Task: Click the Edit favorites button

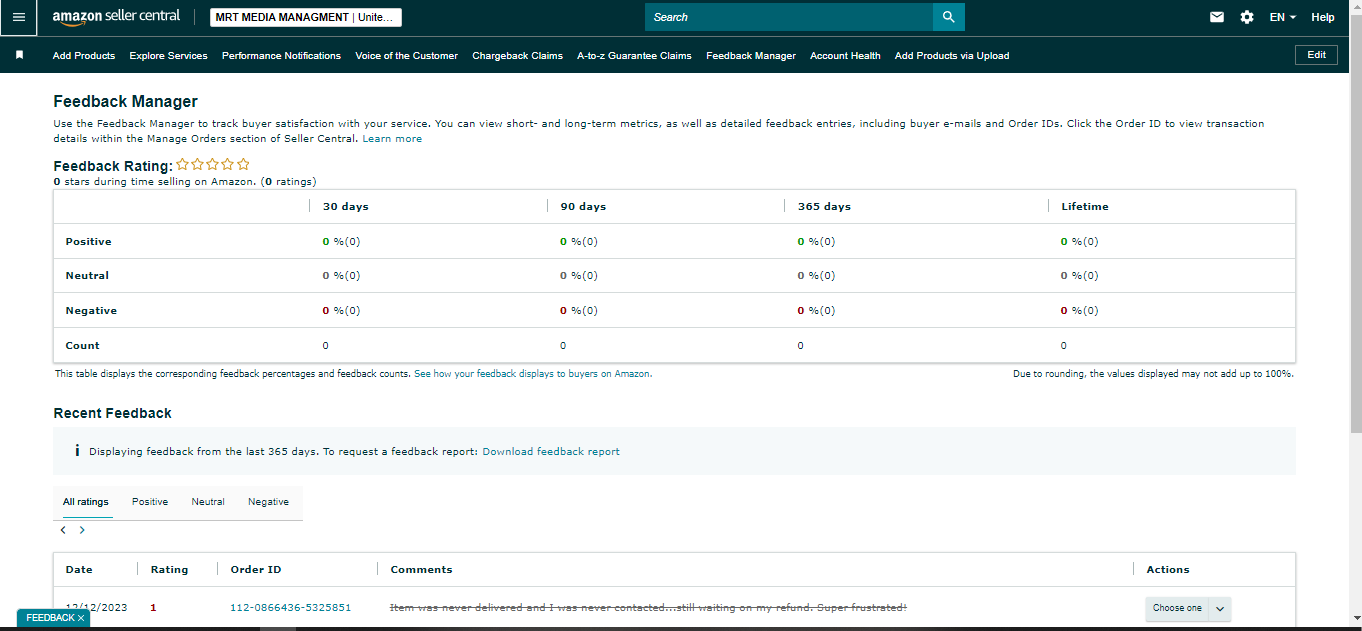Action: [x=1316, y=55]
